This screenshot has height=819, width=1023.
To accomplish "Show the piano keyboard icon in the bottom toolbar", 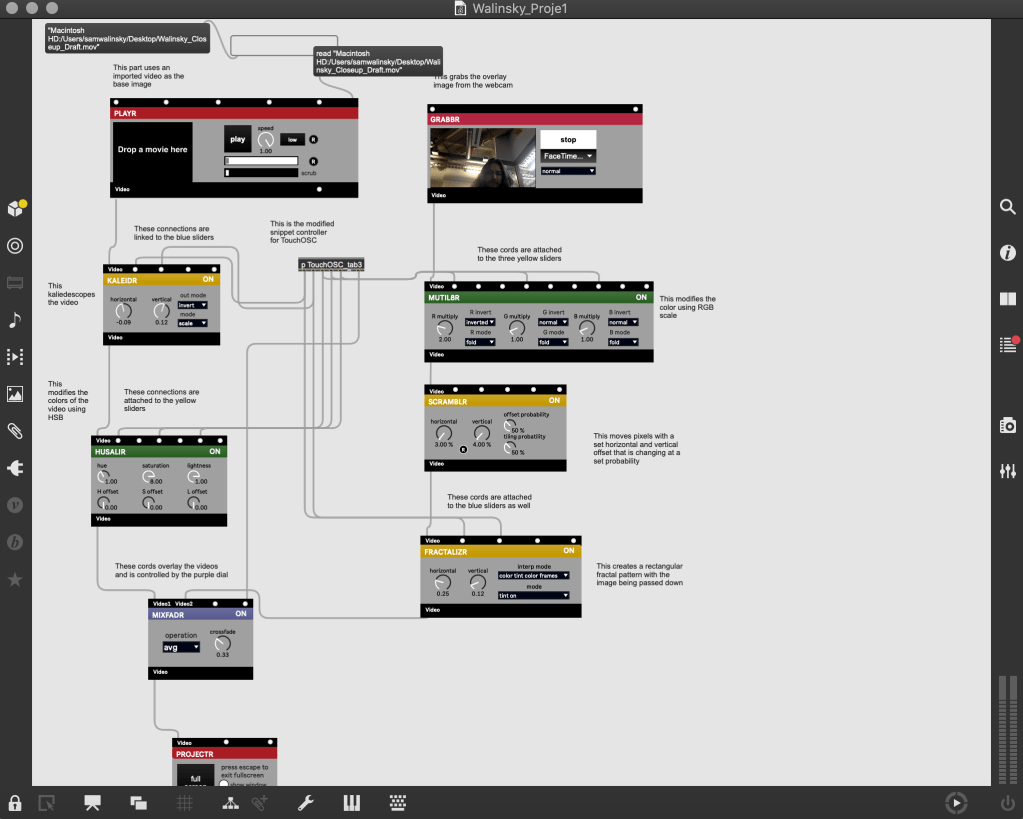I will point(351,802).
